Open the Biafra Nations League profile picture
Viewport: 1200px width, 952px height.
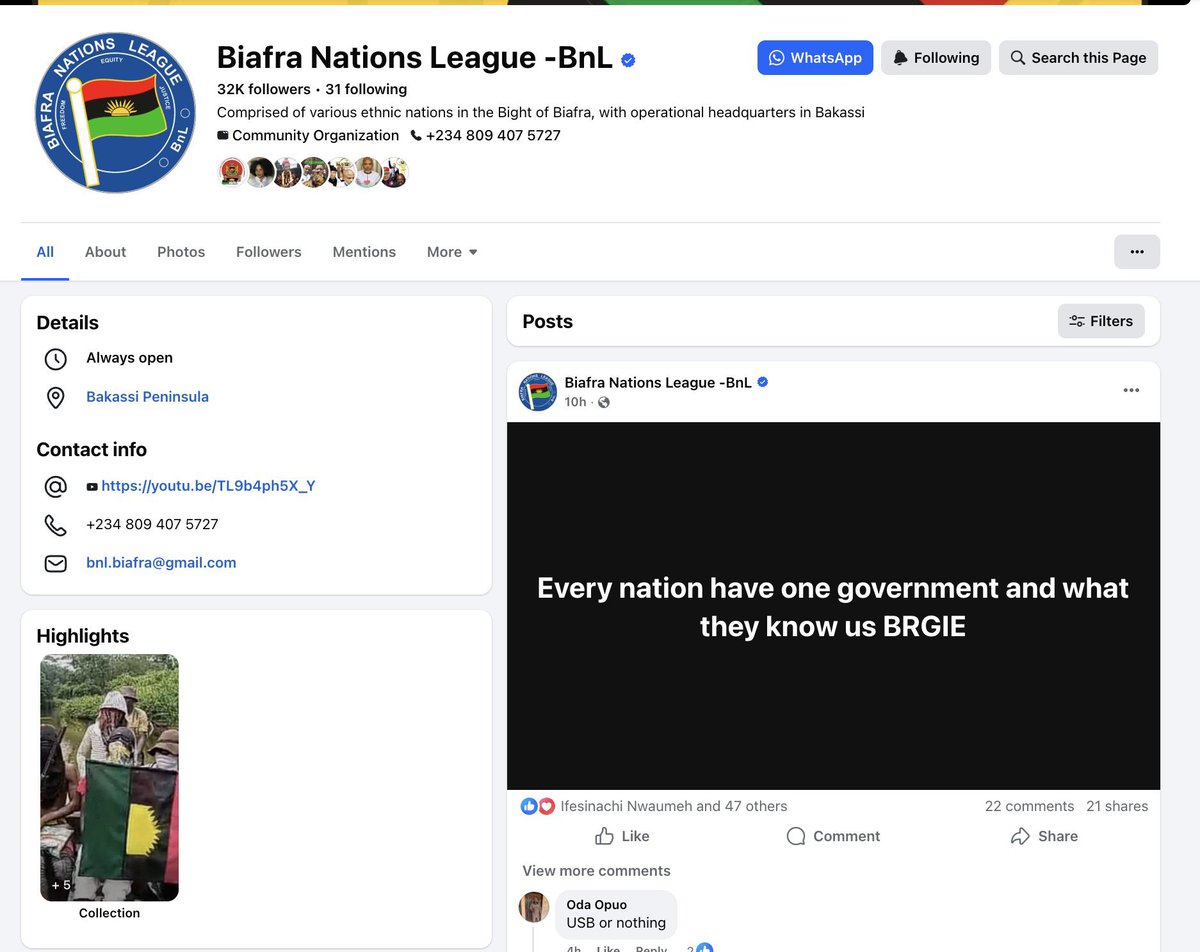coord(117,112)
